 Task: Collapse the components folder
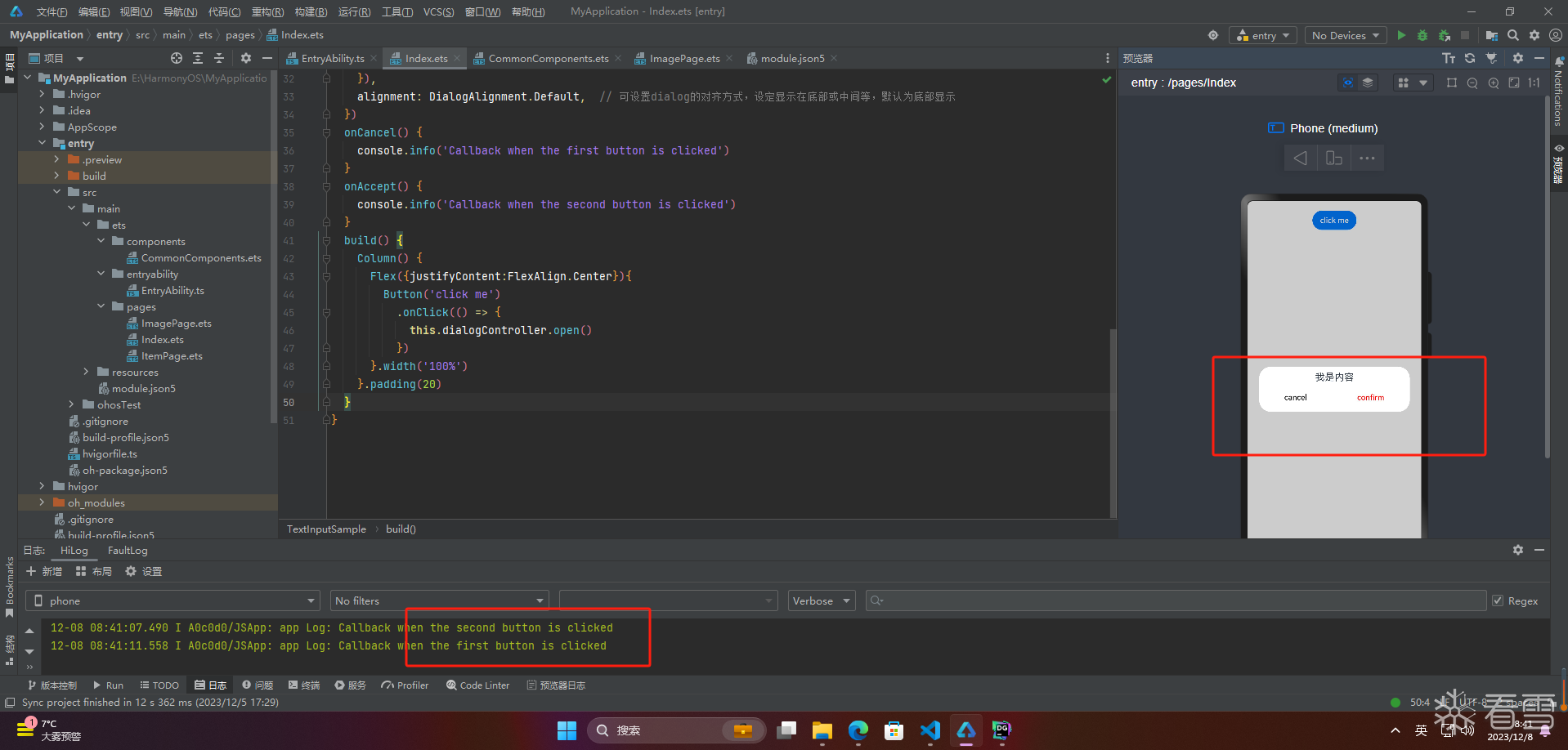pos(101,241)
